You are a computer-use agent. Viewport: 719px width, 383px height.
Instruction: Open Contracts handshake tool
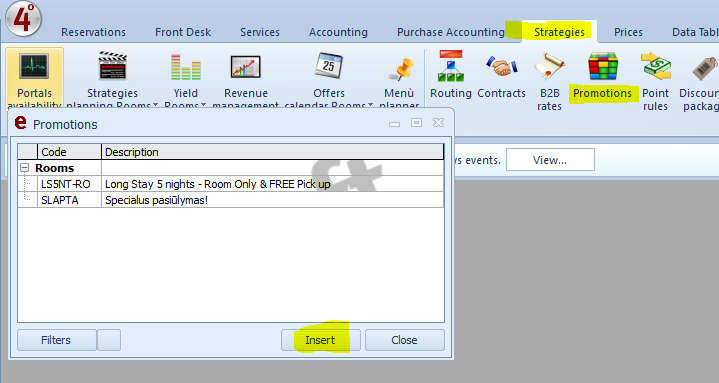502,76
